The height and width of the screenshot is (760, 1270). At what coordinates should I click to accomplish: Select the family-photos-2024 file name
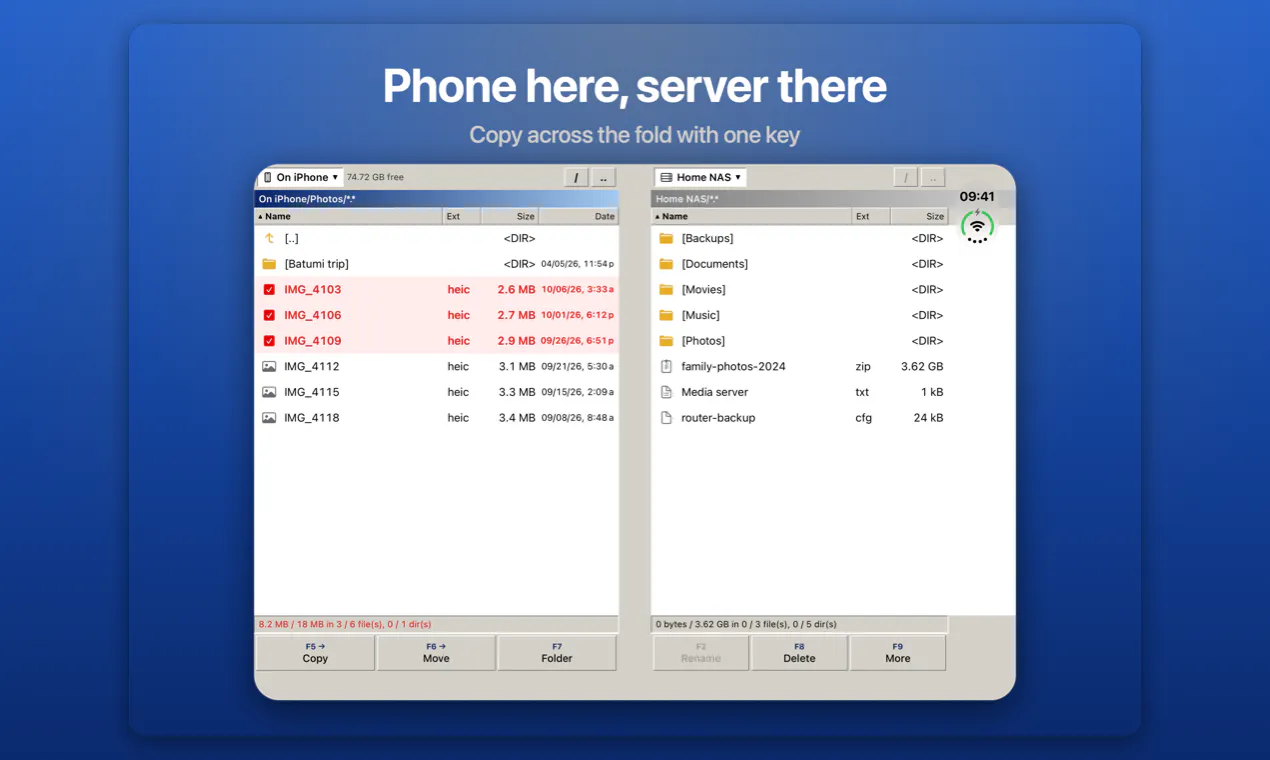[x=733, y=366]
